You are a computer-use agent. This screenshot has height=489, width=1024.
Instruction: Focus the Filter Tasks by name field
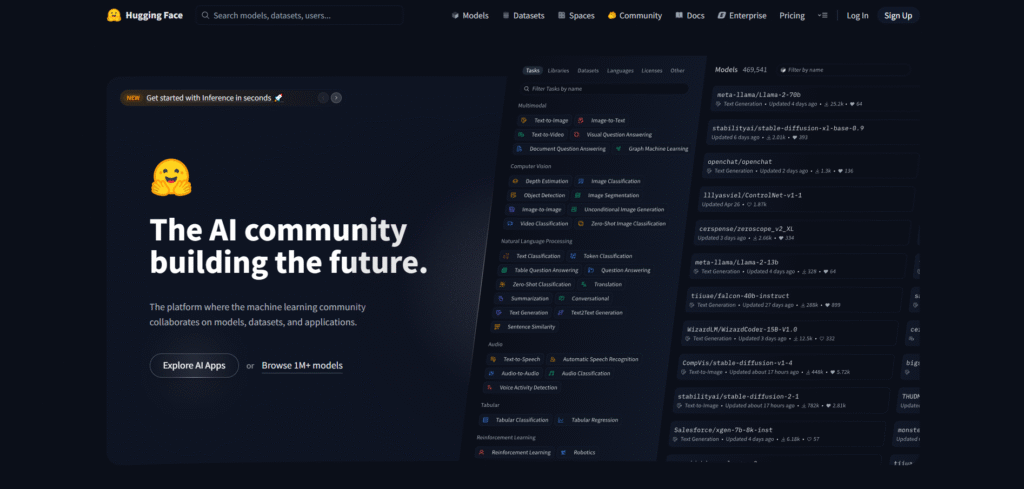(x=604, y=89)
